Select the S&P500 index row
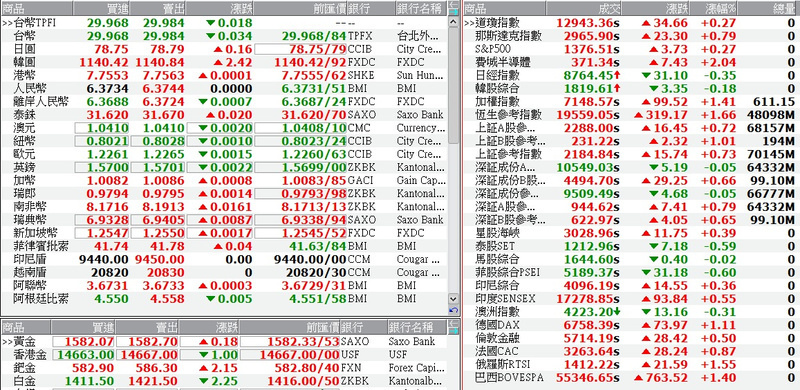The height and width of the screenshot is (390, 800). tap(631, 49)
